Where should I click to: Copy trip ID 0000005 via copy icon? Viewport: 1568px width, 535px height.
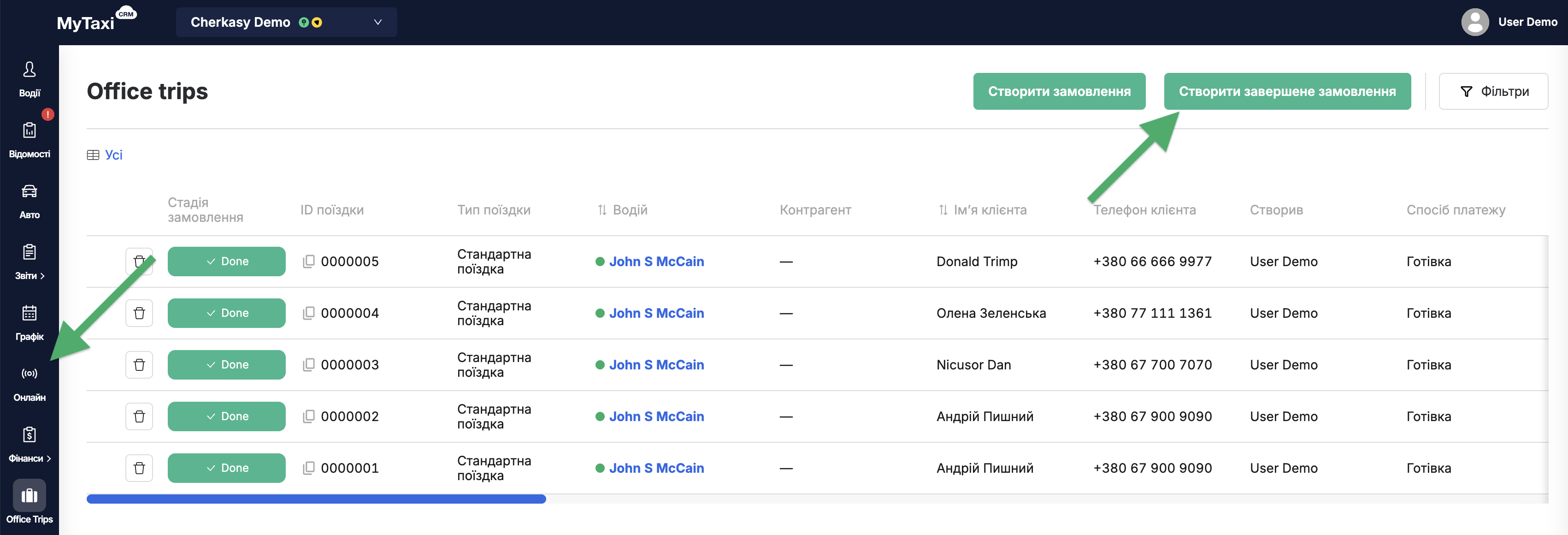309,262
